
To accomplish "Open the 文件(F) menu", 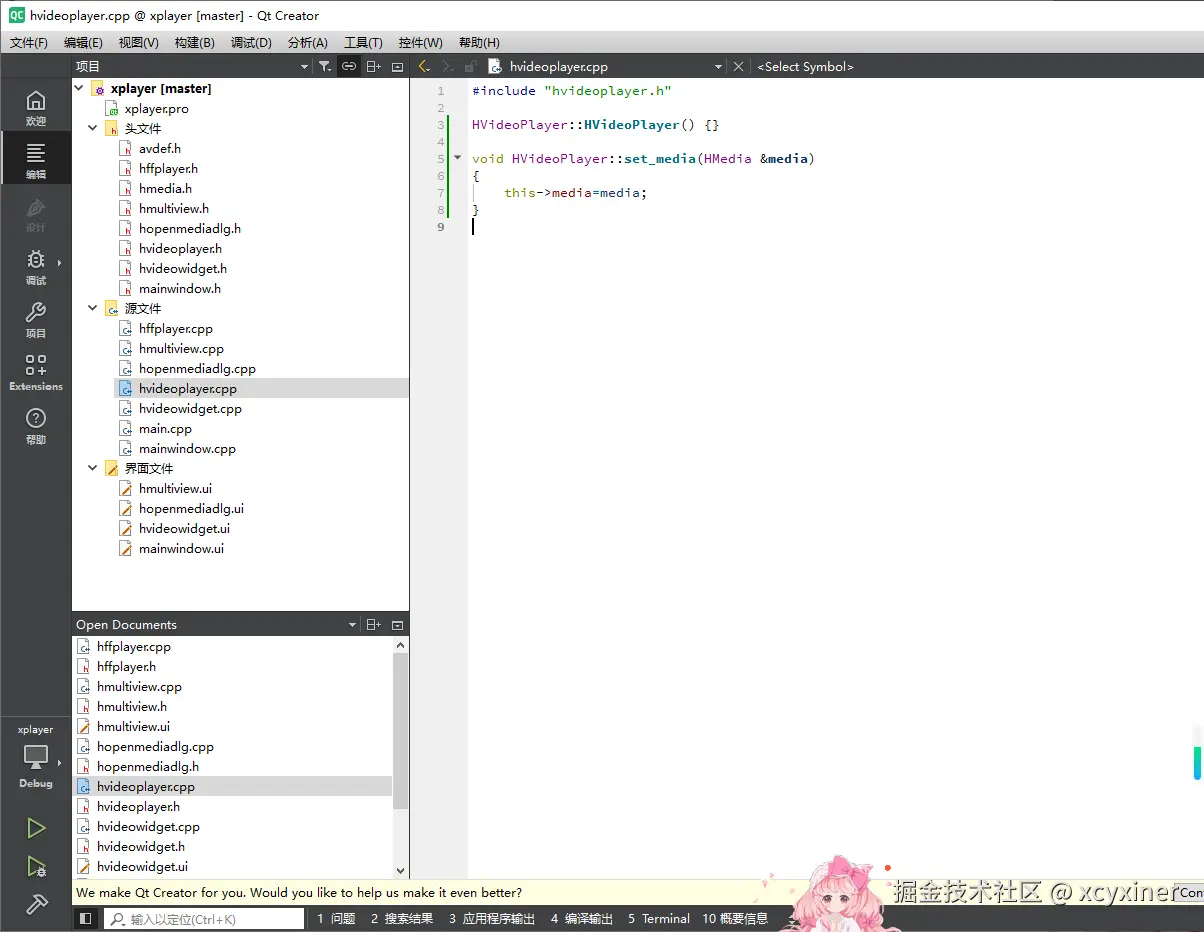I will pyautogui.click(x=29, y=42).
